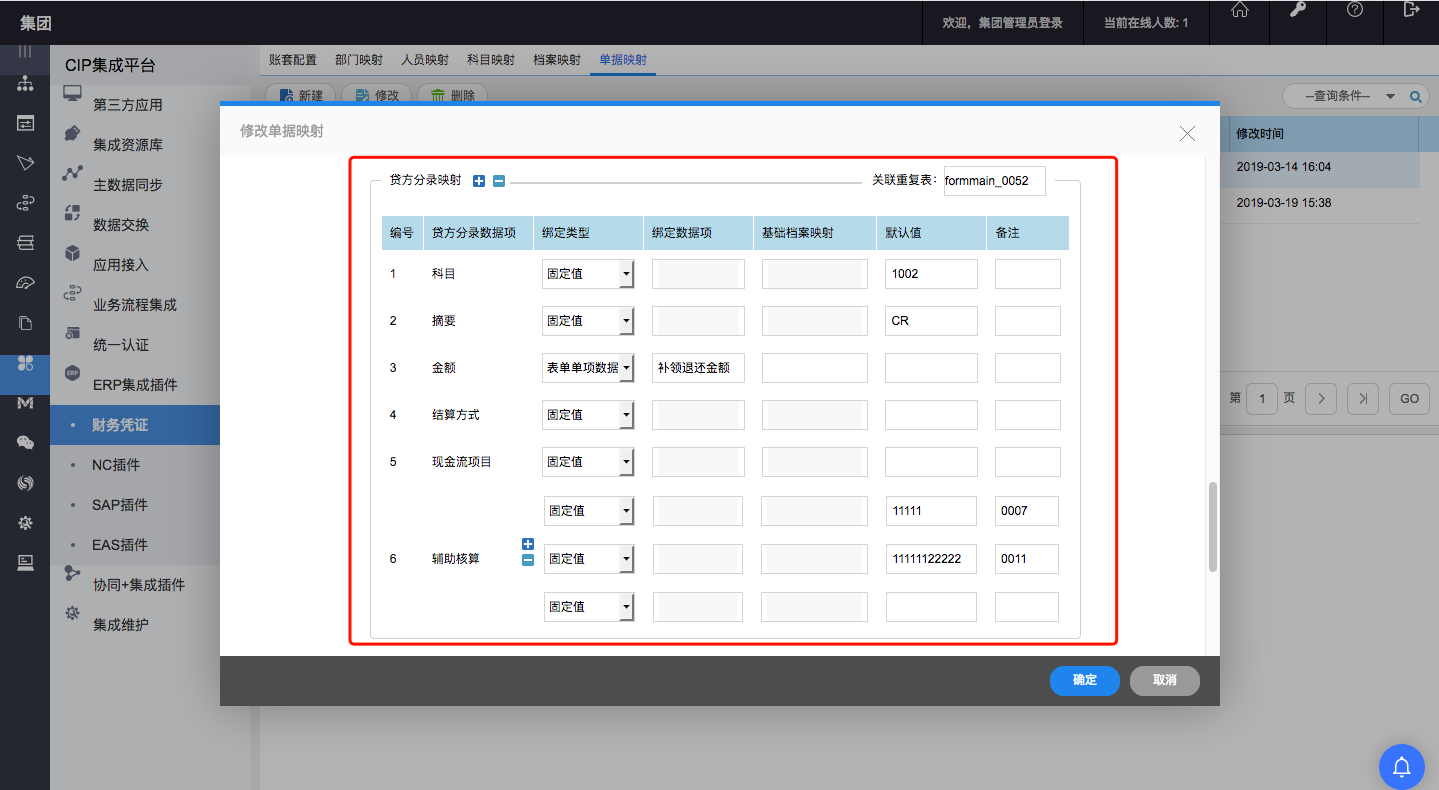Click the 取消 button
Screen dimensions: 1439x790
1164,680
